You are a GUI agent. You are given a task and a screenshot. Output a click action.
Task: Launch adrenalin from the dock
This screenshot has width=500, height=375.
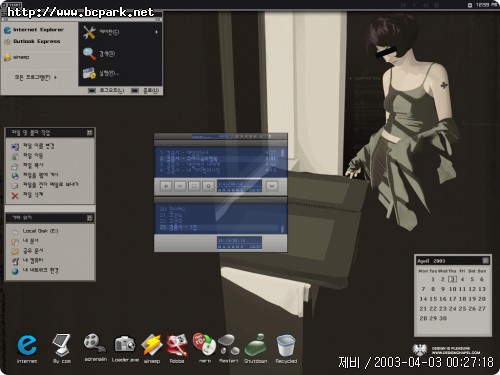pyautogui.click(x=95, y=344)
